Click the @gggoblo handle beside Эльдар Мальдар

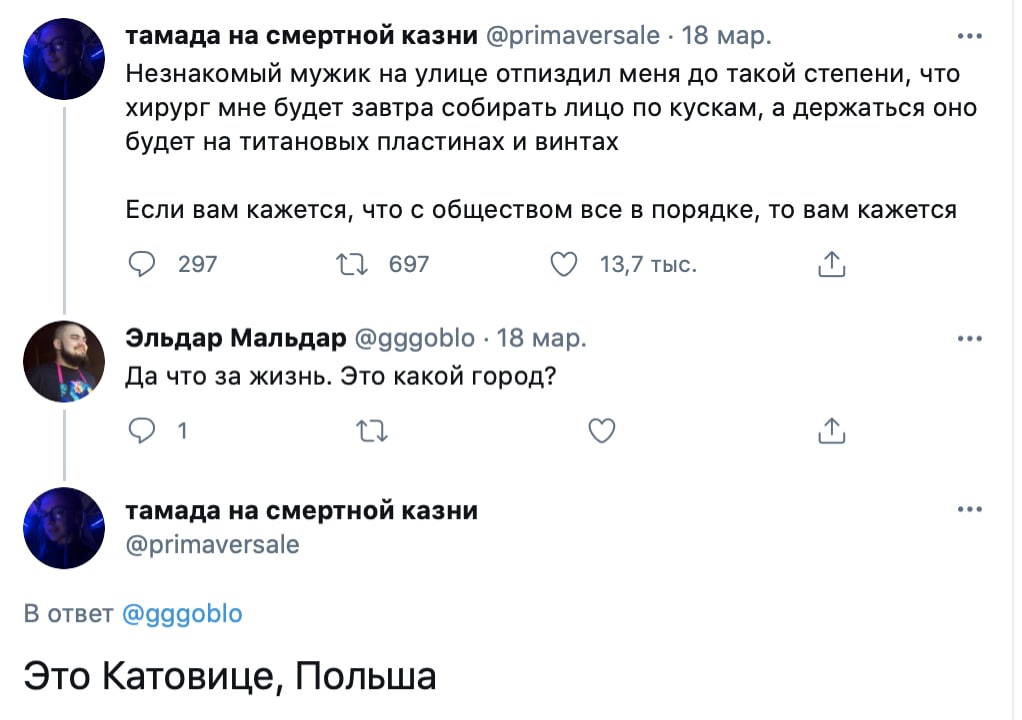[416, 338]
